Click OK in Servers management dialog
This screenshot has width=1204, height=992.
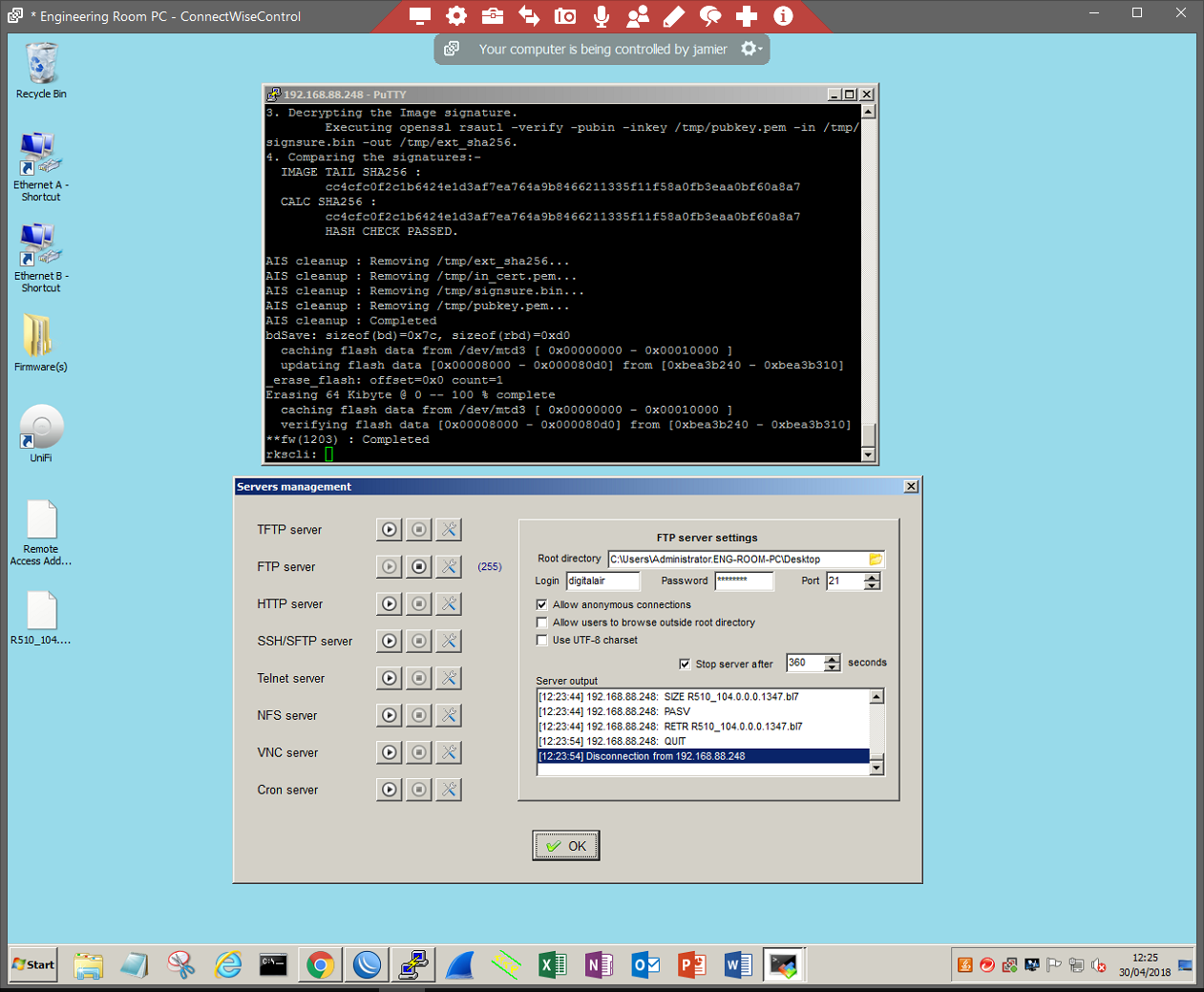[566, 846]
